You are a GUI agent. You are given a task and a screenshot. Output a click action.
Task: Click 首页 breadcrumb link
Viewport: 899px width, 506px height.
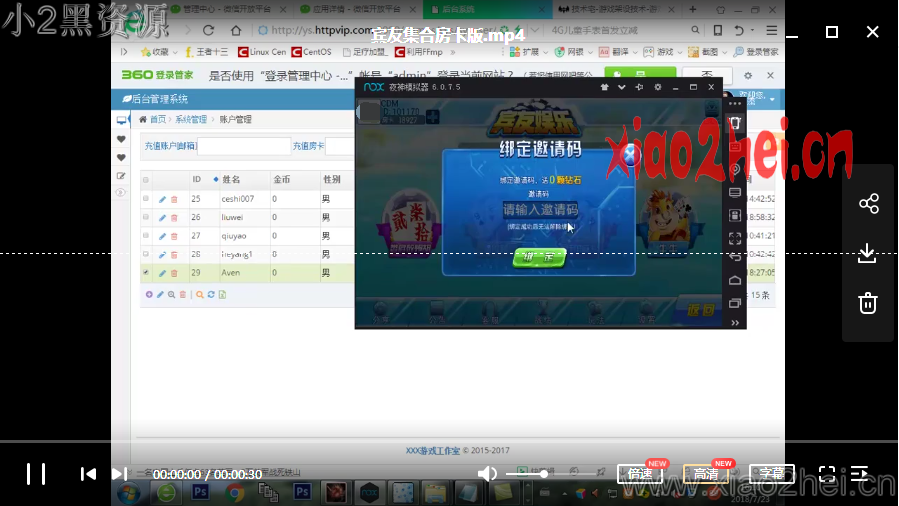158,119
